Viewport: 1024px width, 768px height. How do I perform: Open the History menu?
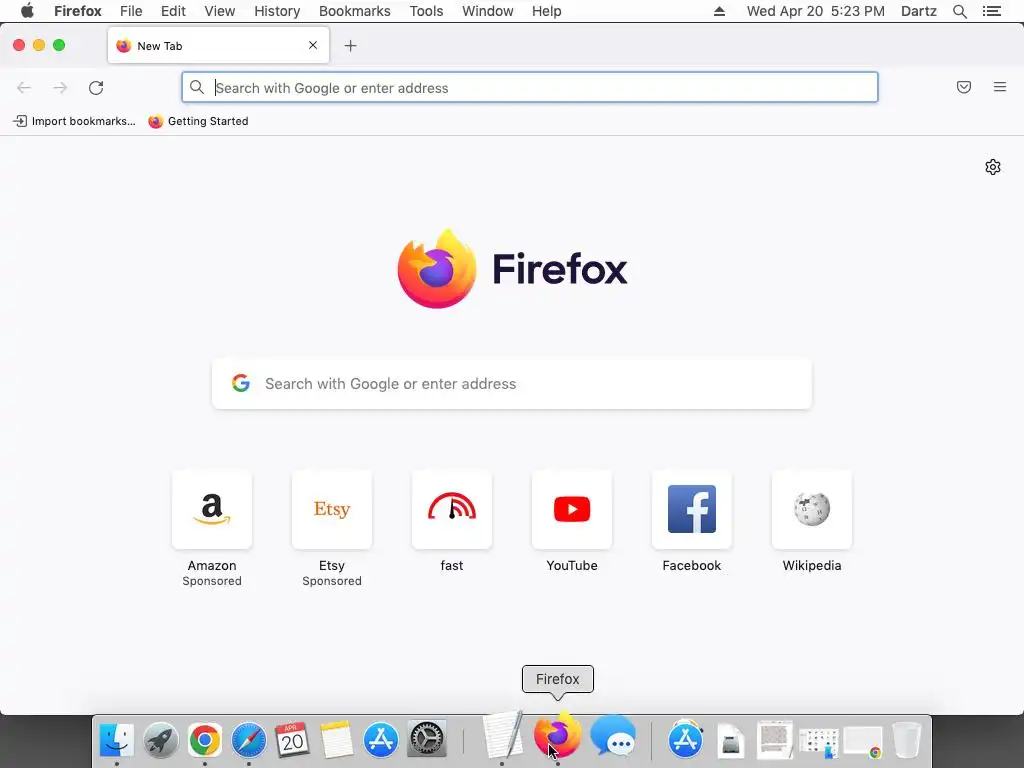click(x=277, y=11)
